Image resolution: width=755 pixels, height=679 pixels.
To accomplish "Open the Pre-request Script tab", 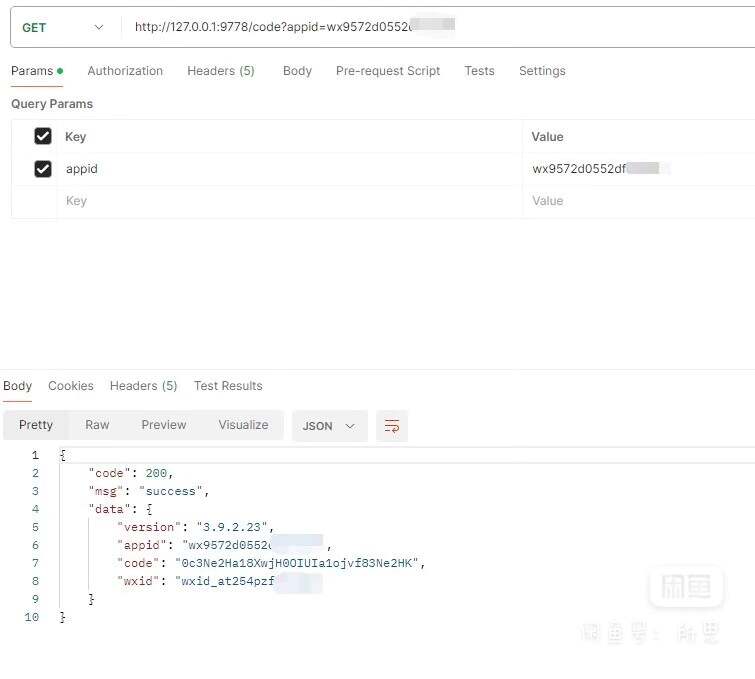I will [388, 71].
